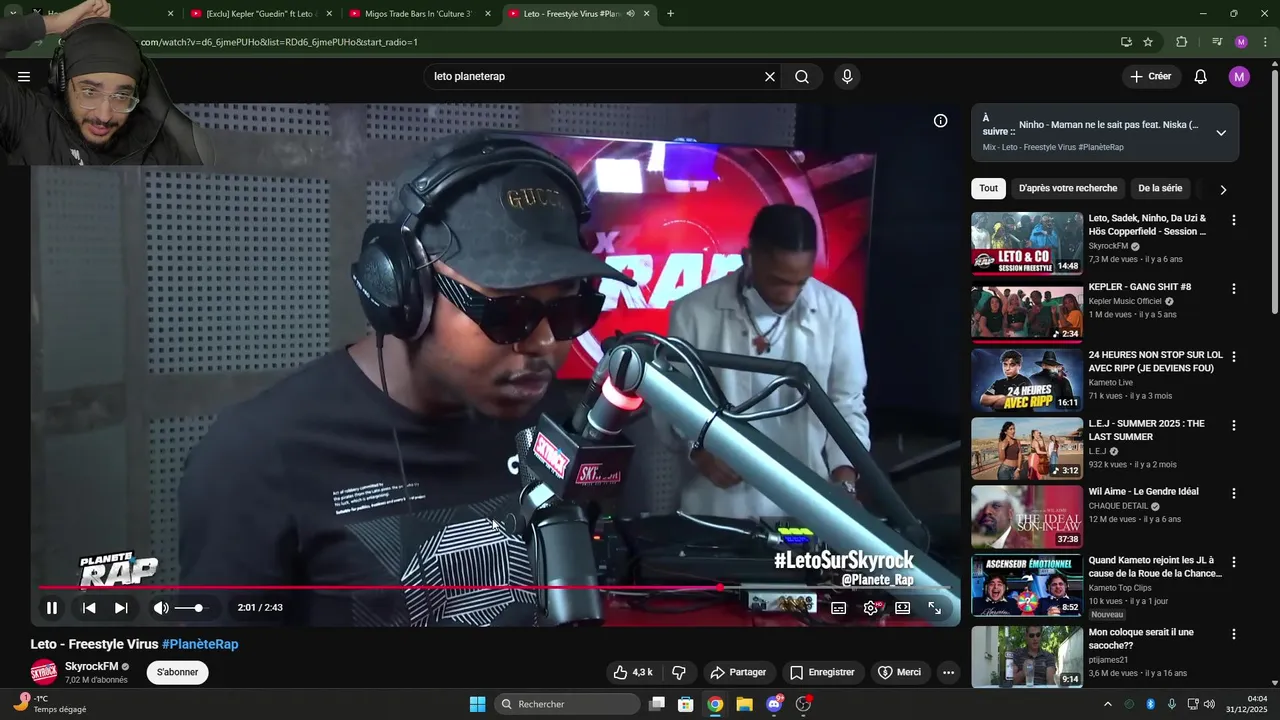1280x720 pixels.
Task: Subscribe with the S'abonner button
Action: tap(178, 672)
